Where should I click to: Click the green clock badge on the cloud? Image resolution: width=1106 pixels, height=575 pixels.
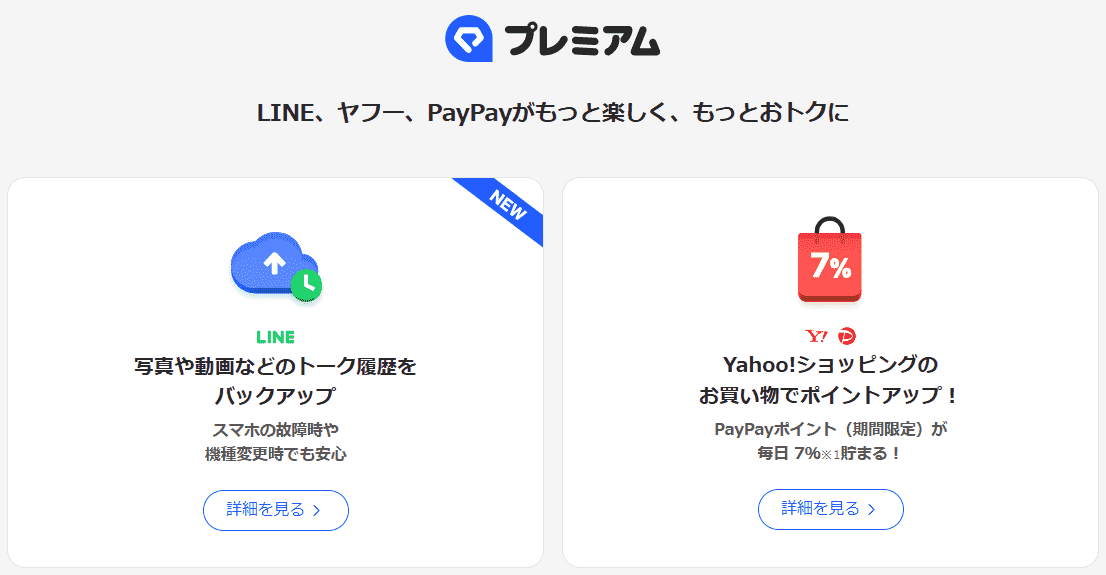(306, 285)
